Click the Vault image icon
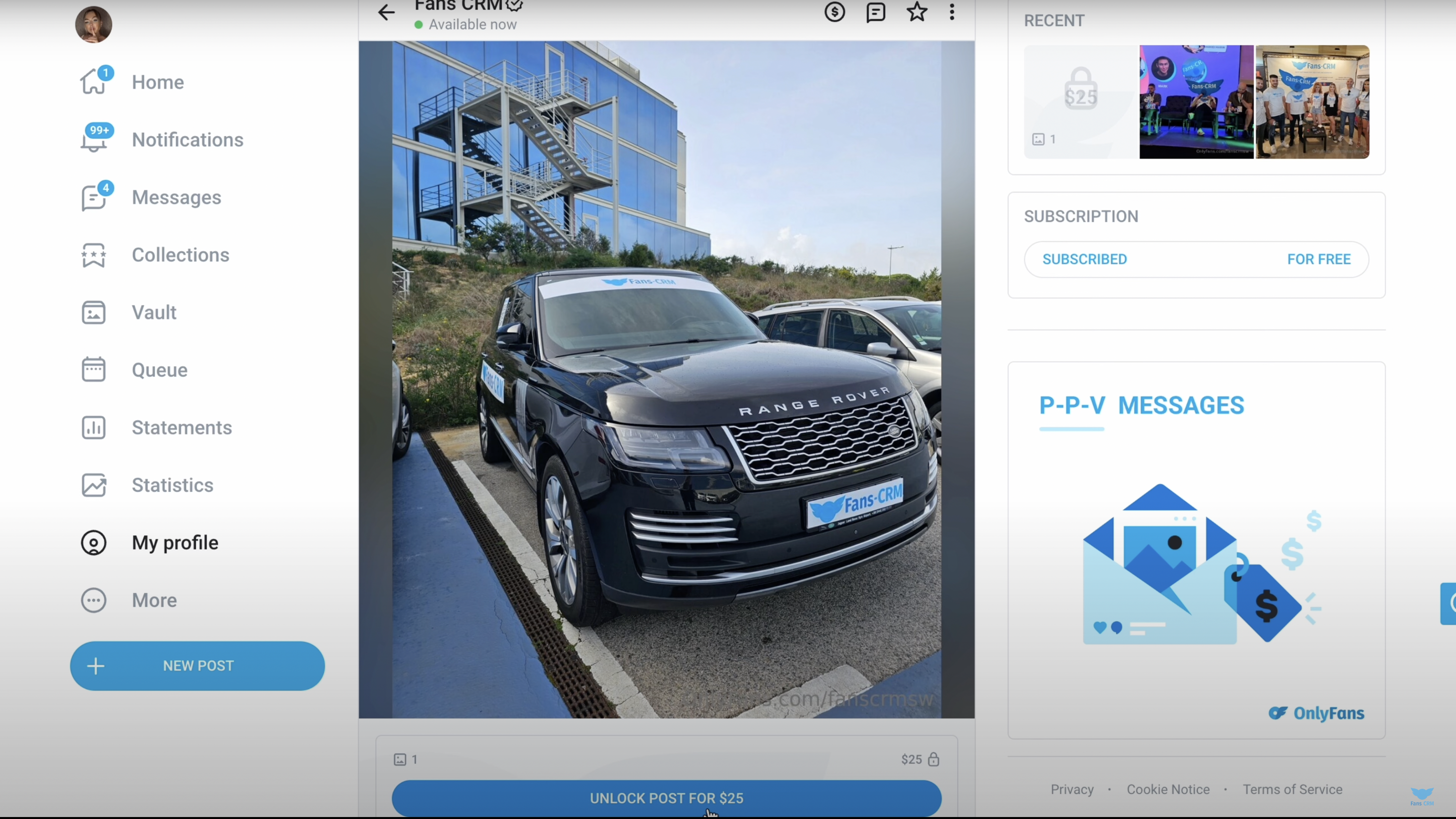1456x819 pixels. pos(93,312)
